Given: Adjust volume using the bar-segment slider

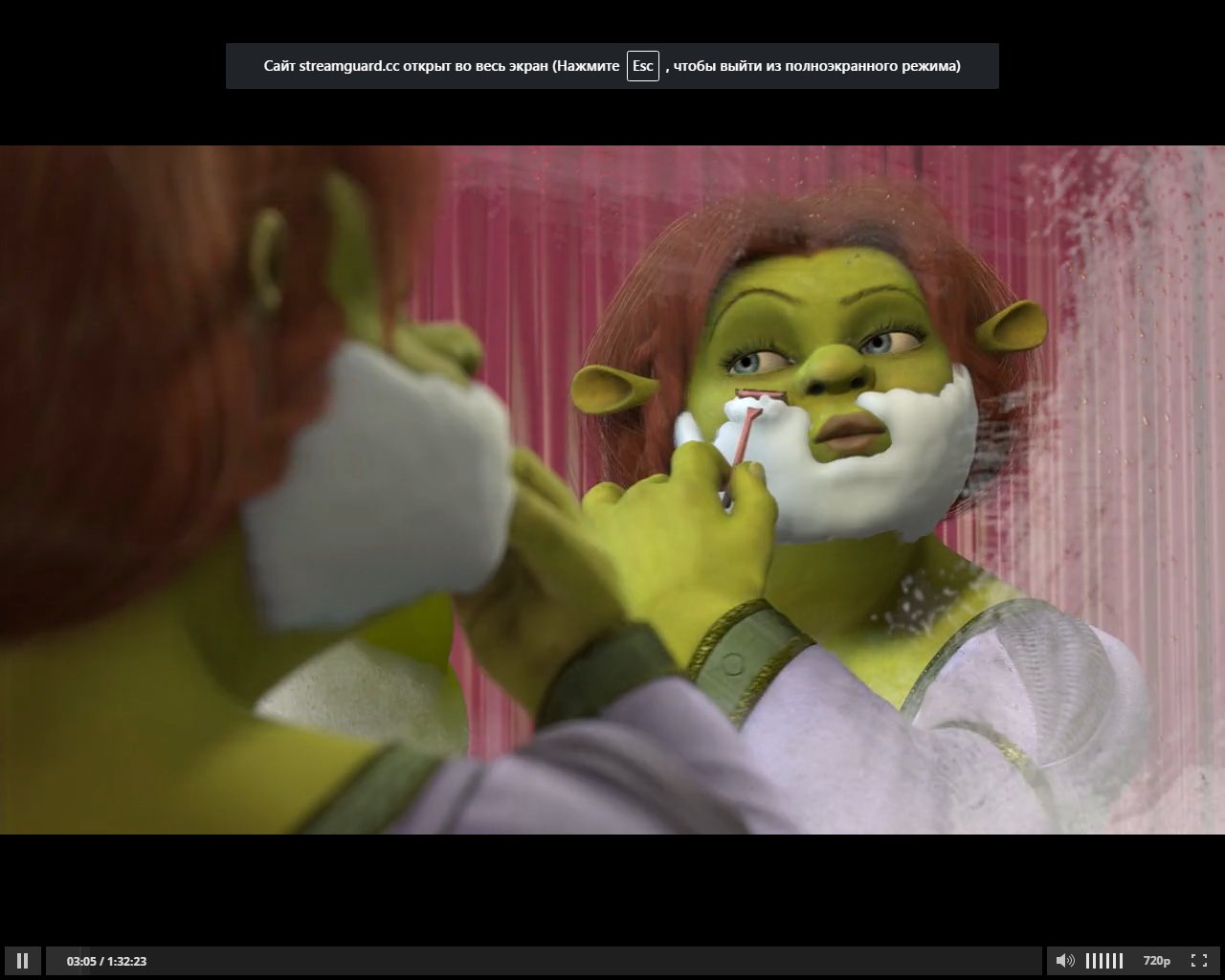Looking at the screenshot, I should (x=1104, y=961).
